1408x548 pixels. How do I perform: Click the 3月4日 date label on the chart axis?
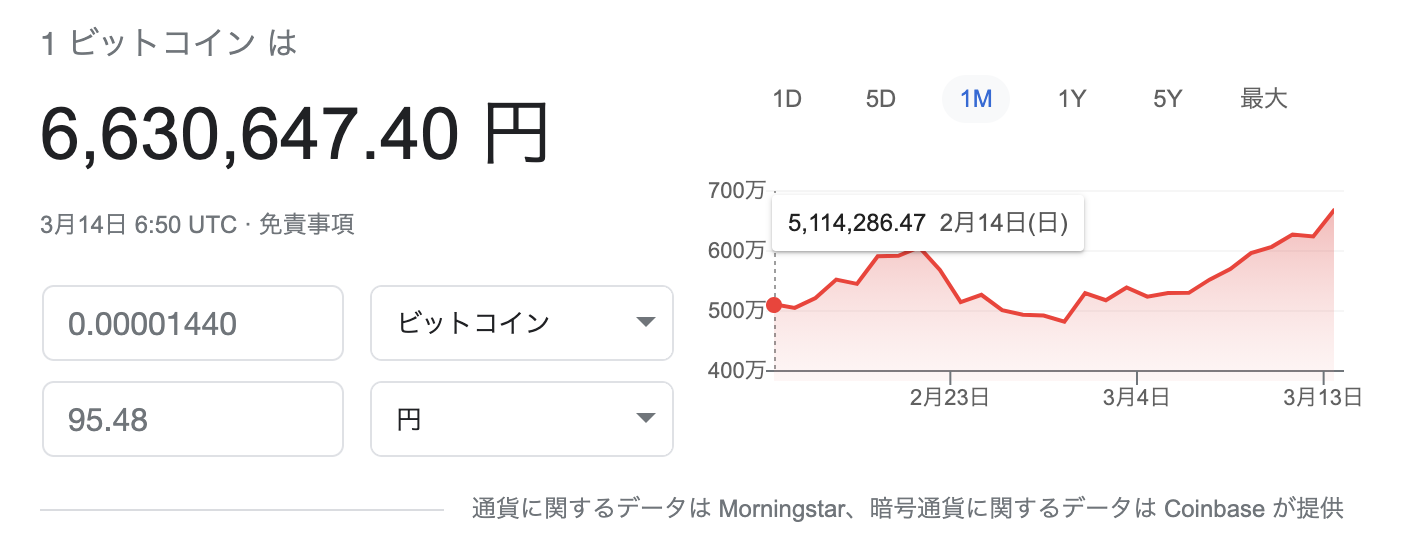1136,398
